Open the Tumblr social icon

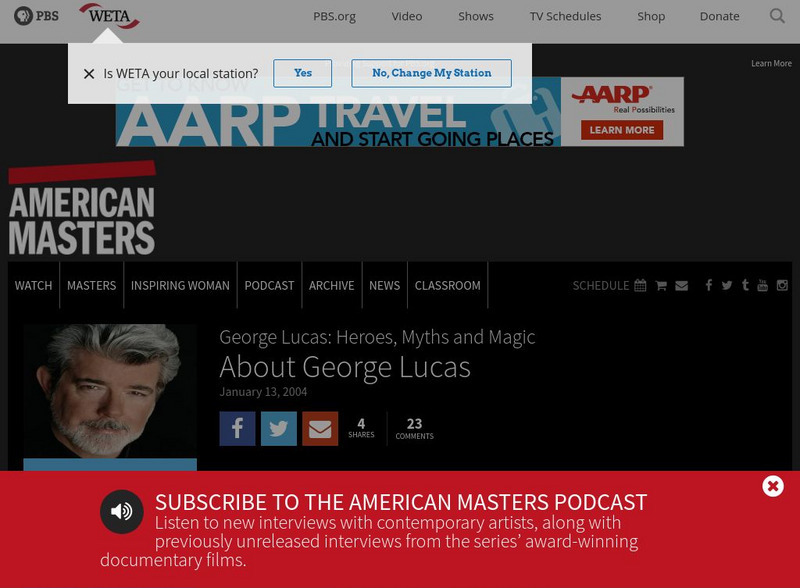click(x=744, y=285)
